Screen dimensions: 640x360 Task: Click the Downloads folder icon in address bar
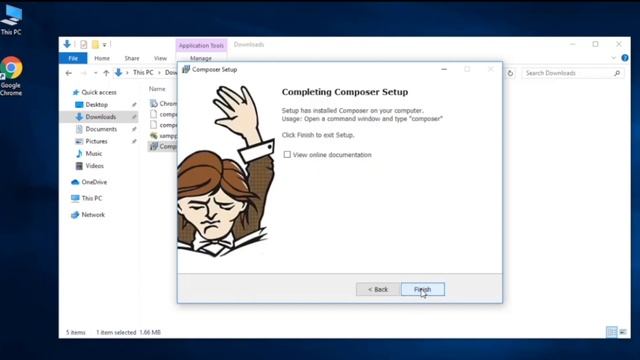click(118, 73)
